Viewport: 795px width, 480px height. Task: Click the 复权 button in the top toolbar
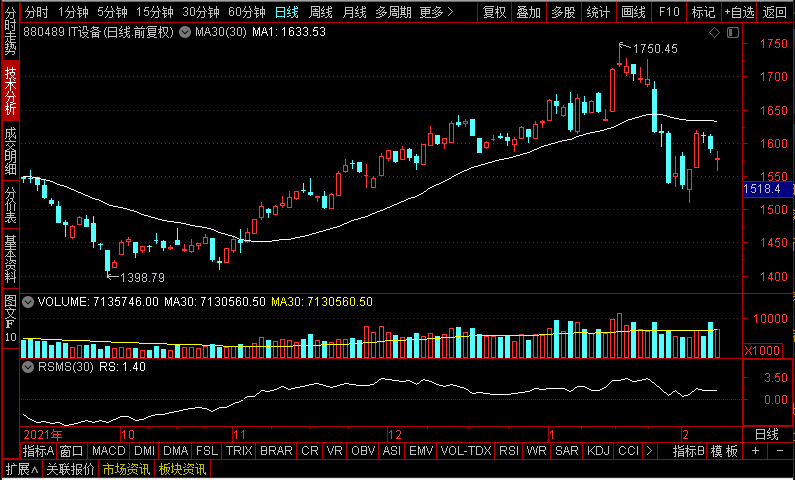tap(494, 12)
